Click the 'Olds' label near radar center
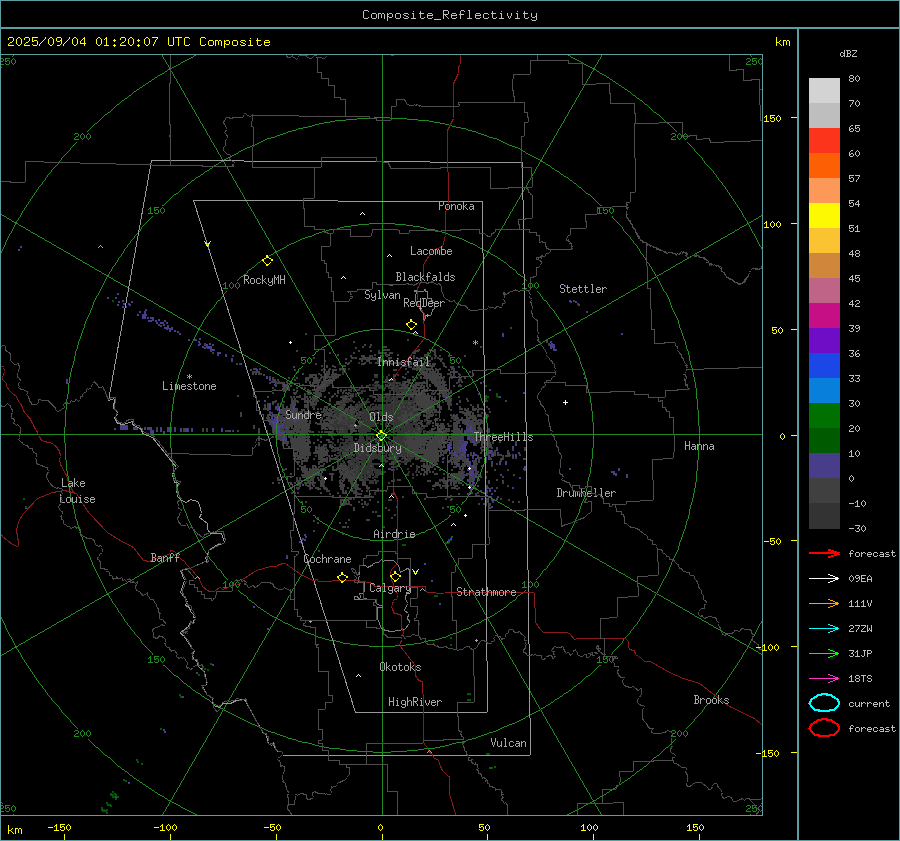Screen dimensions: 900x841 [381, 417]
